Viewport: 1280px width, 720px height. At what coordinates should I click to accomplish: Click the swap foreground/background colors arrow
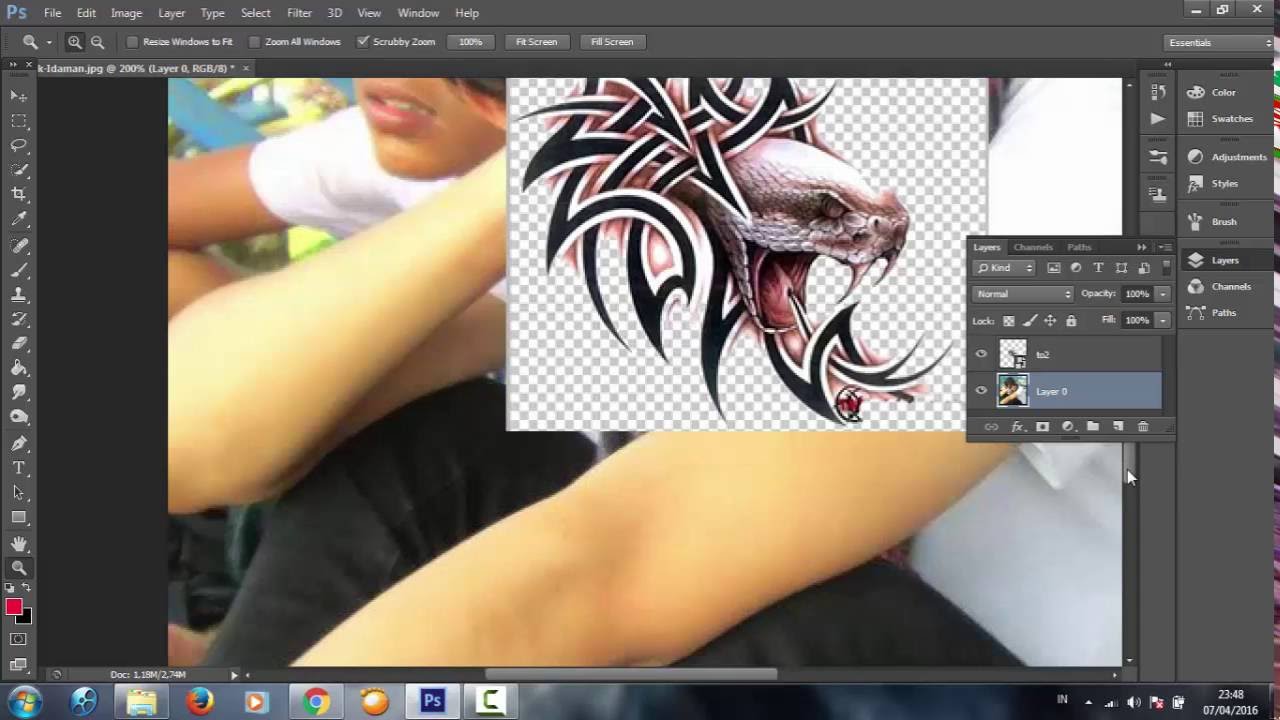pos(26,588)
